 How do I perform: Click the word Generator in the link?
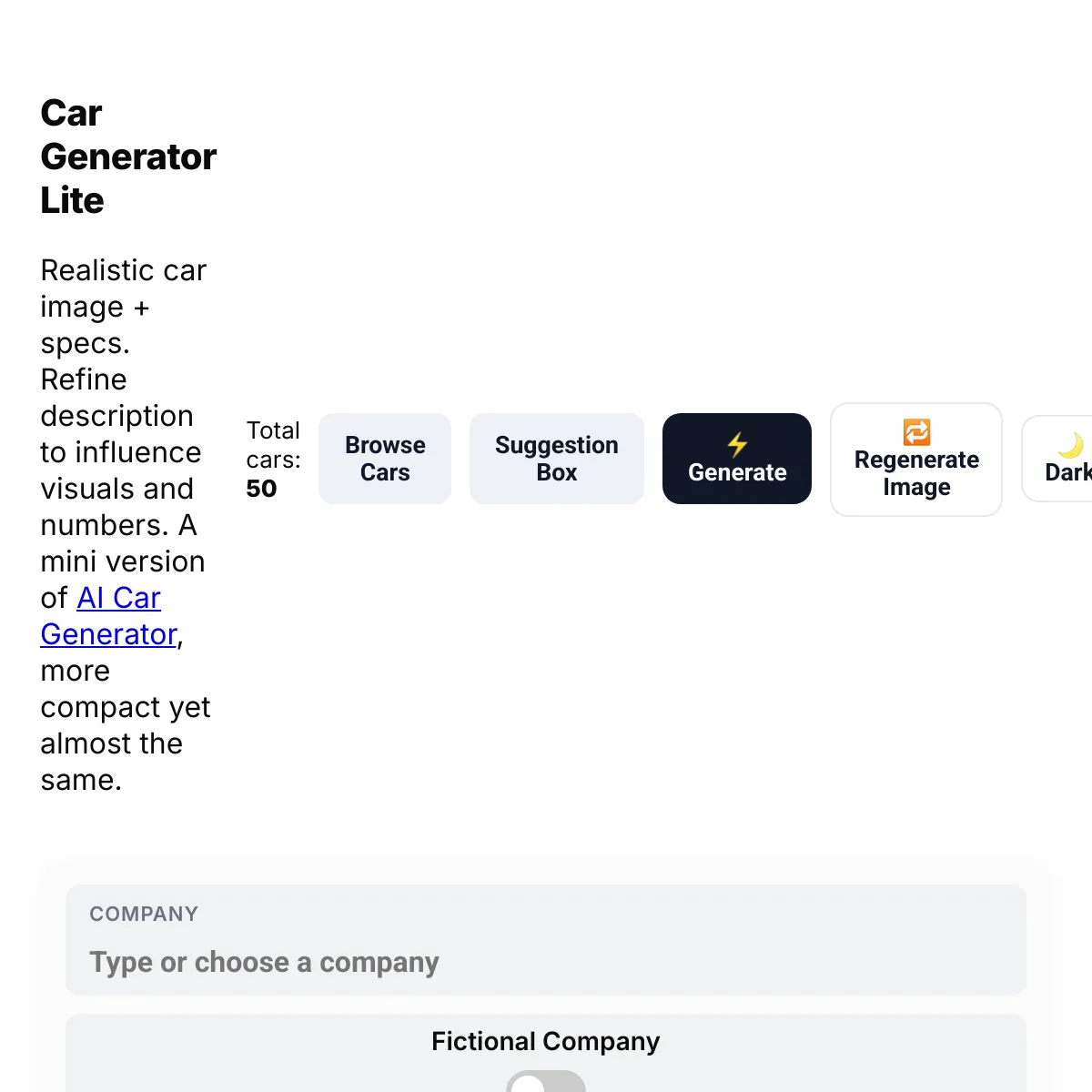point(109,634)
